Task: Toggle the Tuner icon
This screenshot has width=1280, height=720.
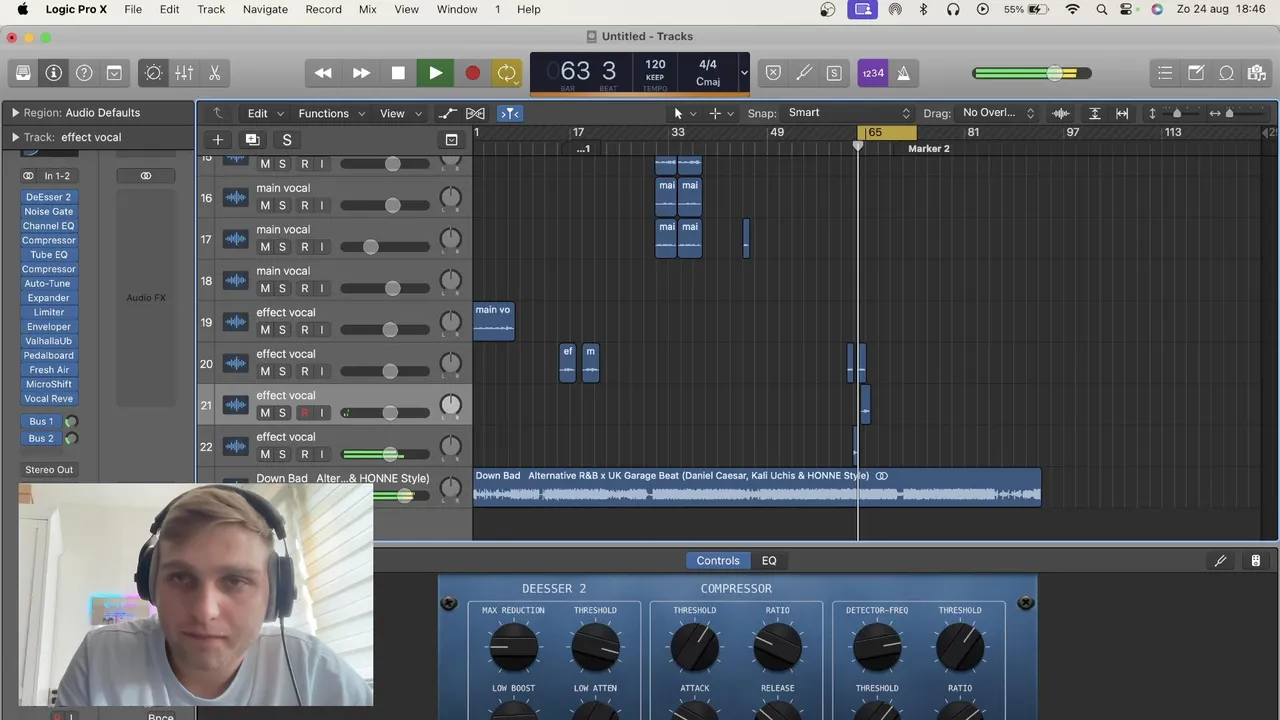Action: 803,73
